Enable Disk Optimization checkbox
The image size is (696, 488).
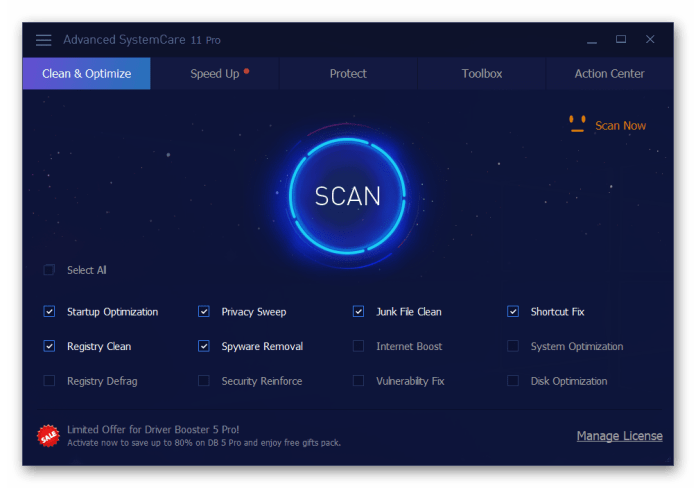513,381
